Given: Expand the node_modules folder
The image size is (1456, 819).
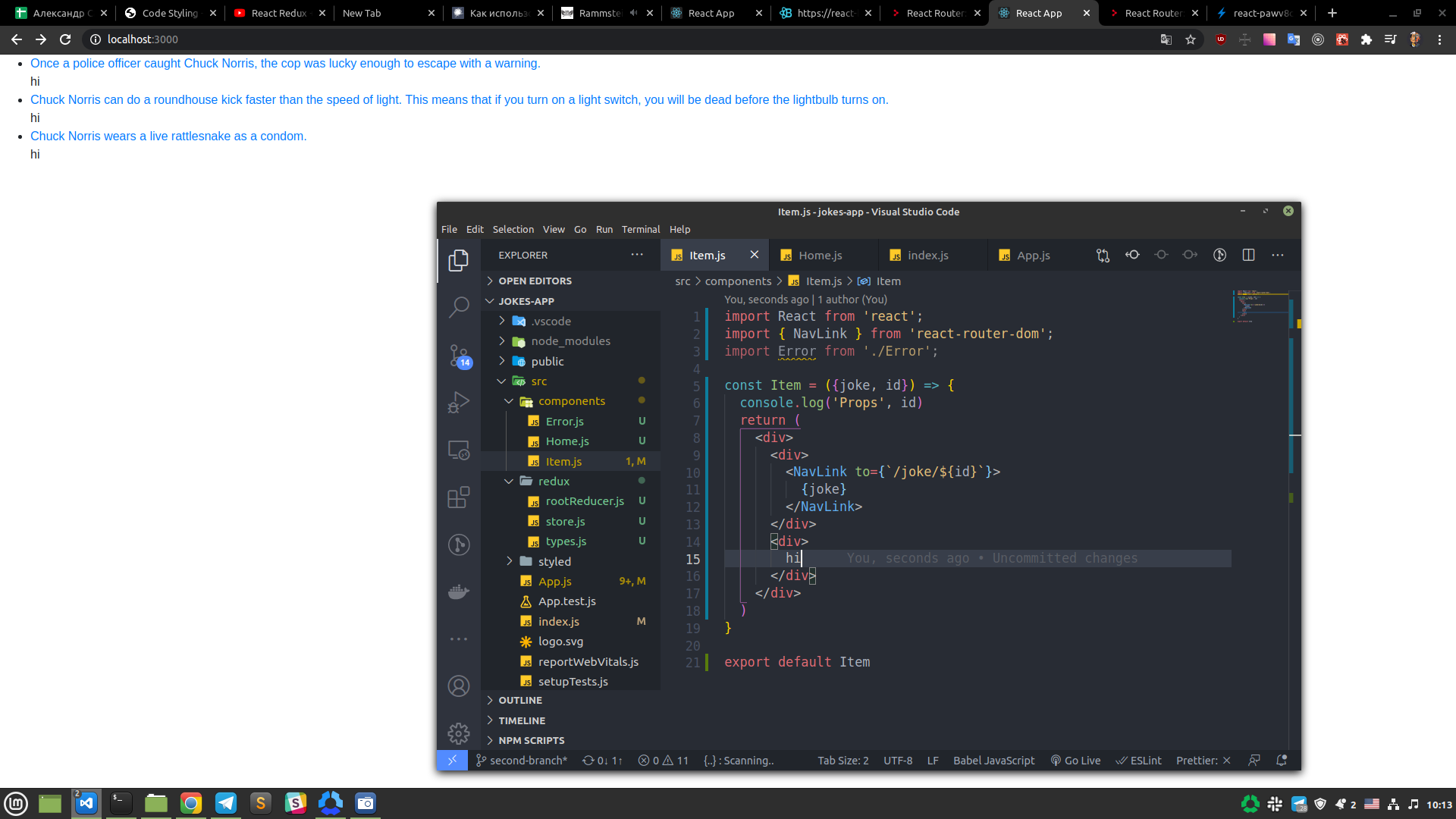Looking at the screenshot, I should coord(570,341).
